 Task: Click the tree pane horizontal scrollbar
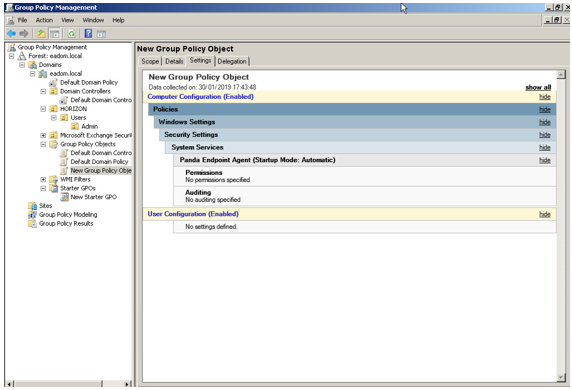(69, 384)
